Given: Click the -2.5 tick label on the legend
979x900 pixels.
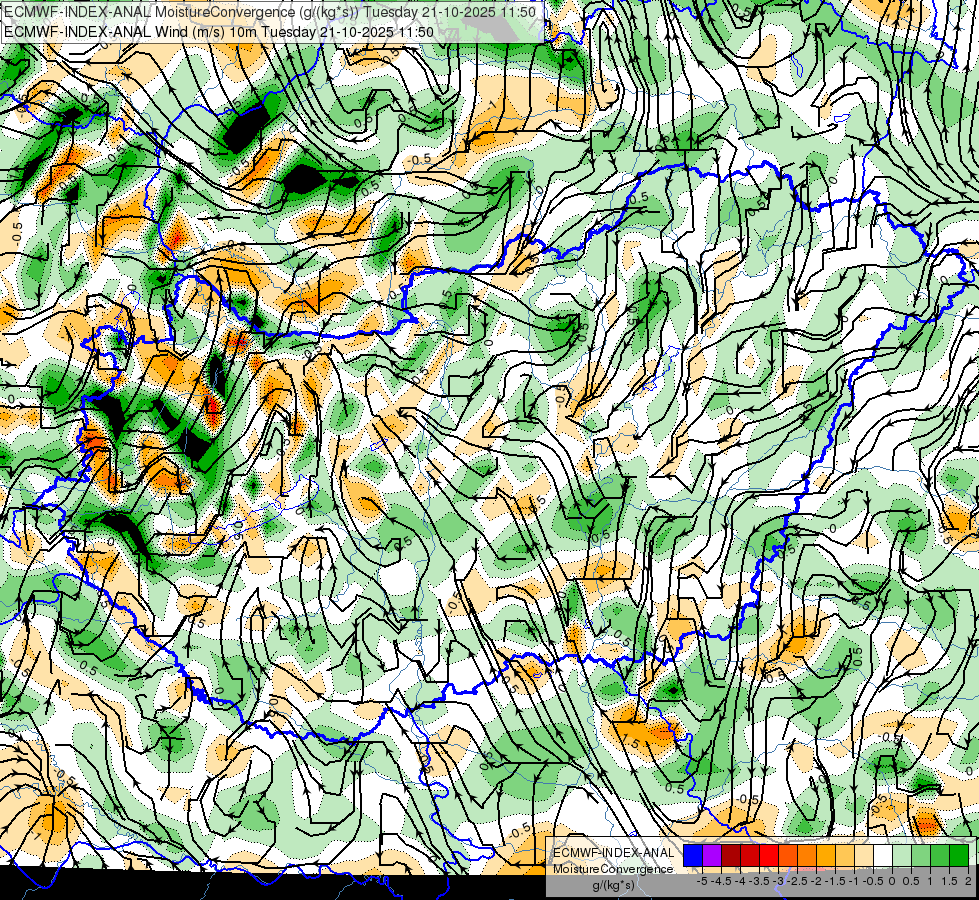Looking at the screenshot, I should pos(797,881).
